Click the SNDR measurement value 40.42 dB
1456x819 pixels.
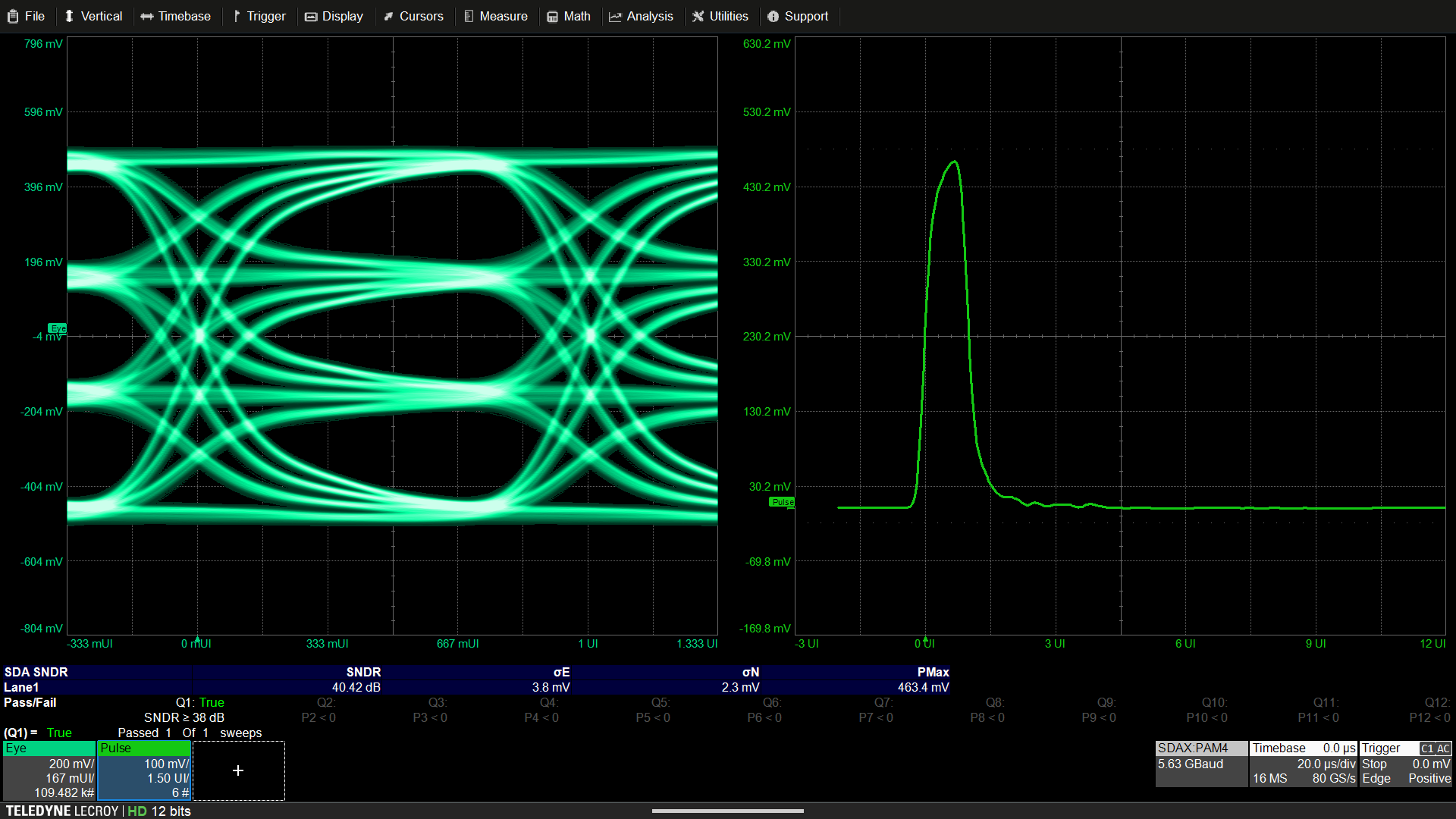tap(356, 687)
